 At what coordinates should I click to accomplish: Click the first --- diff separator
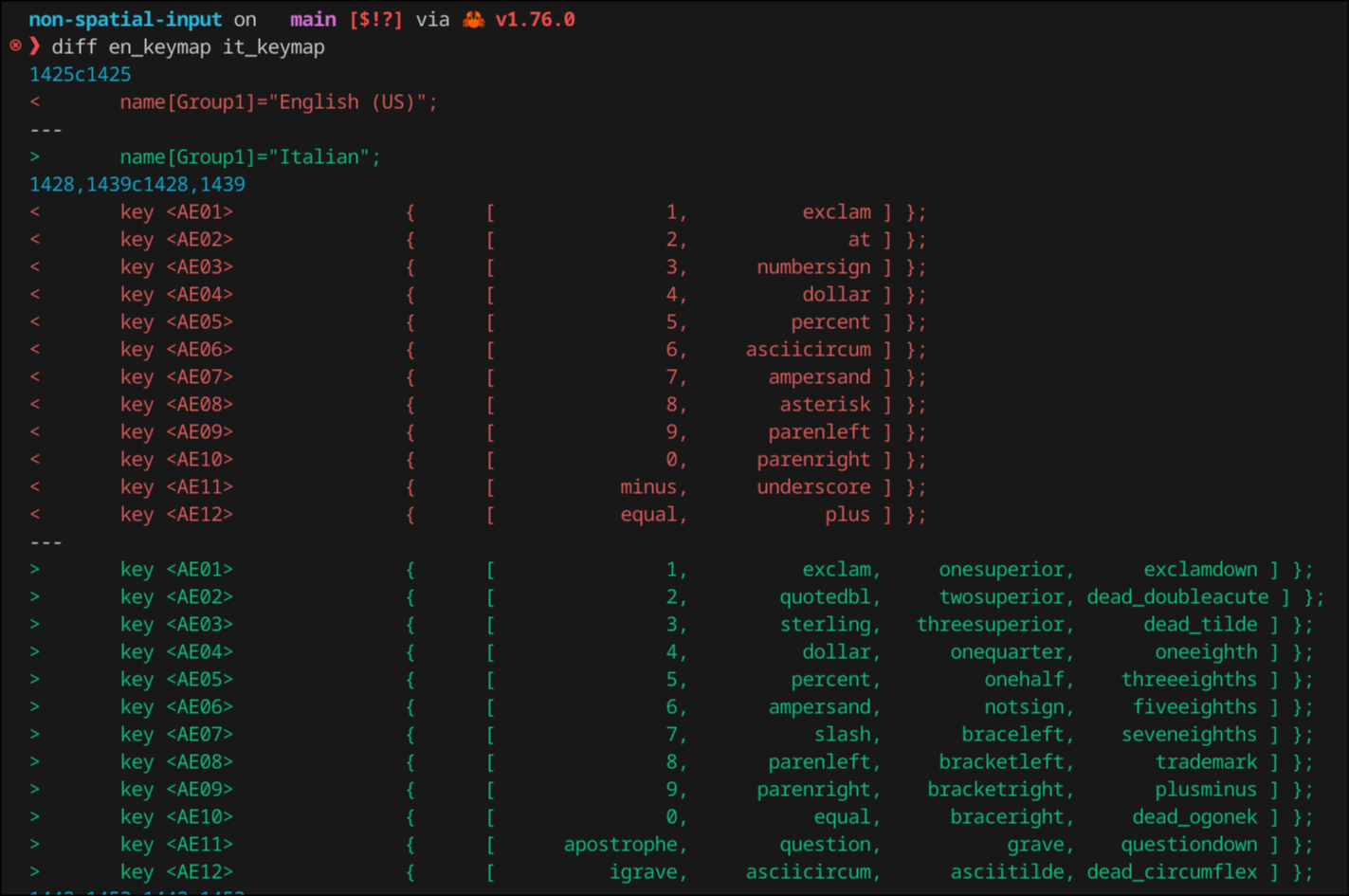[x=46, y=129]
